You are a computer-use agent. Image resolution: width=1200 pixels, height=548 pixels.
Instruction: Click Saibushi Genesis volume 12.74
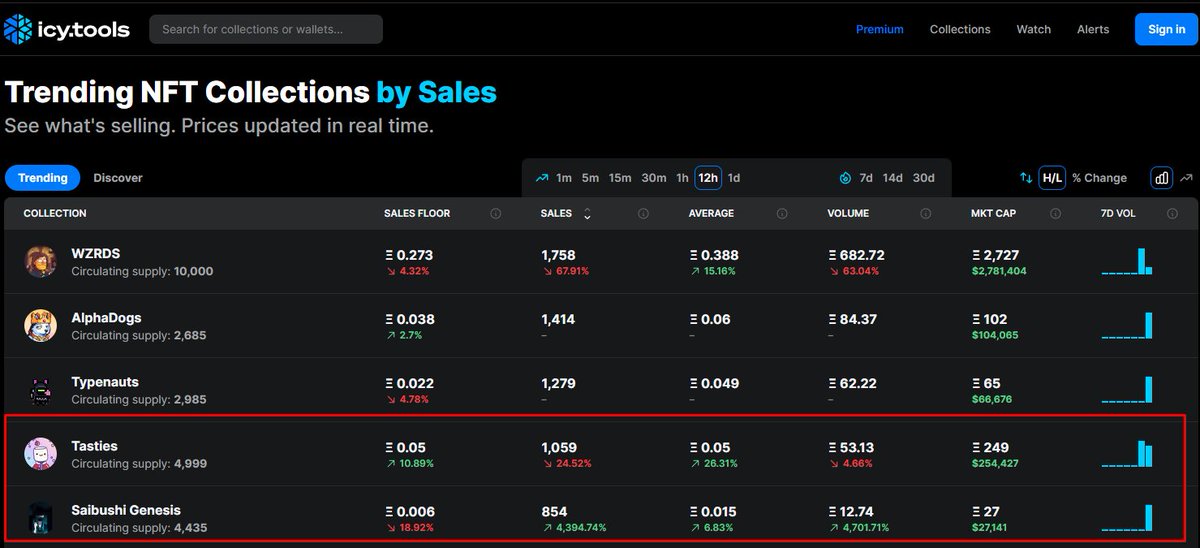click(851, 512)
